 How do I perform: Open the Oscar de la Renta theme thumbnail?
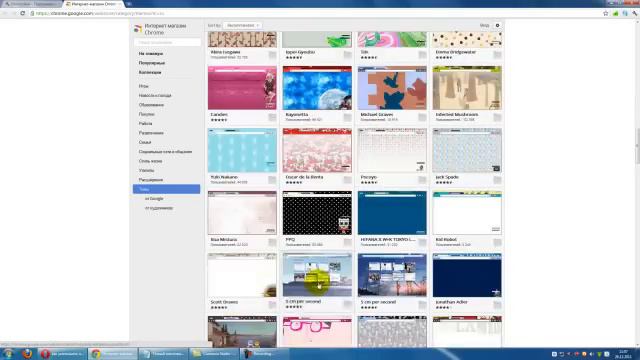click(x=317, y=150)
